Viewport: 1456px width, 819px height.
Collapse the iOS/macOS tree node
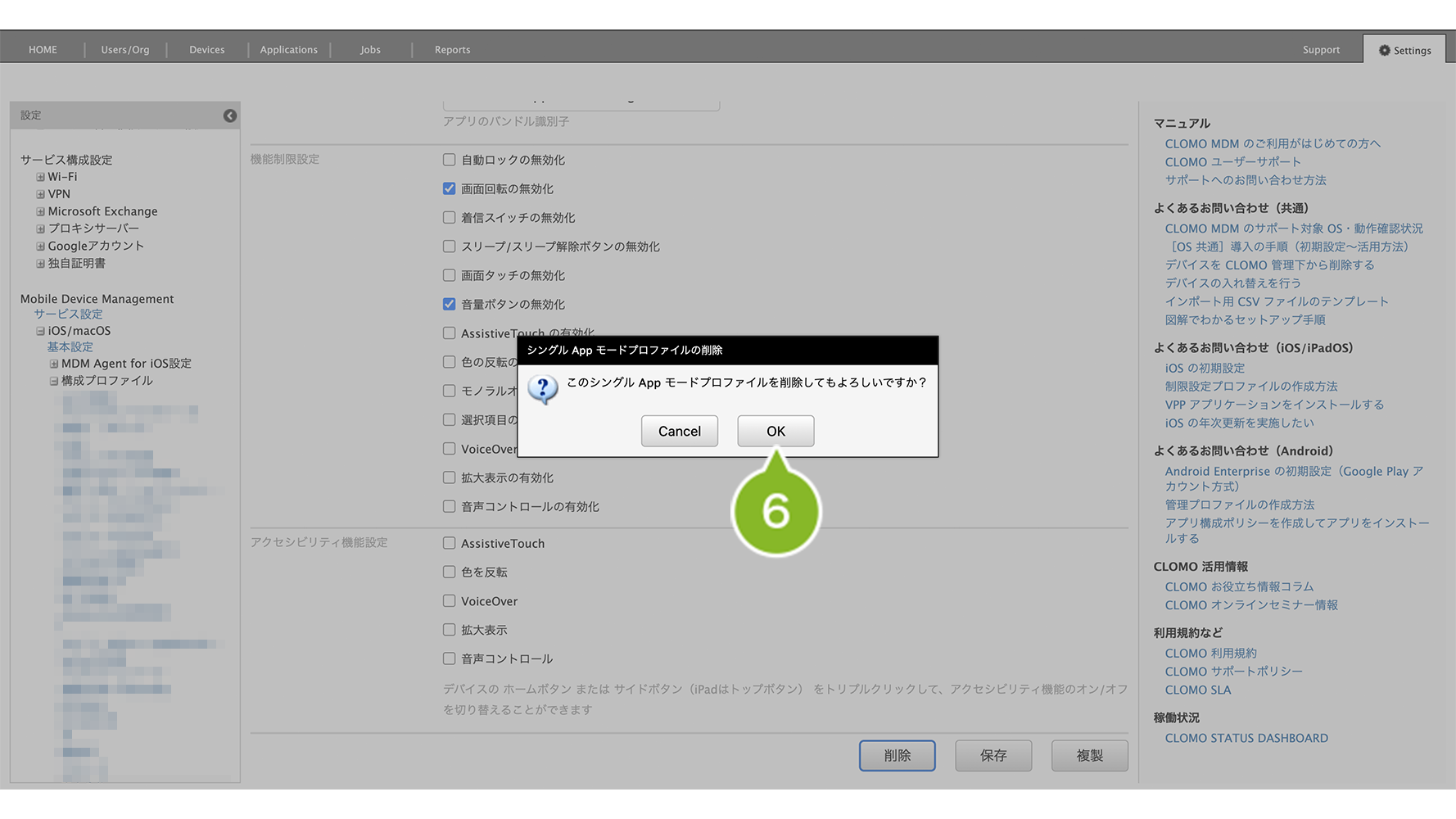[40, 331]
